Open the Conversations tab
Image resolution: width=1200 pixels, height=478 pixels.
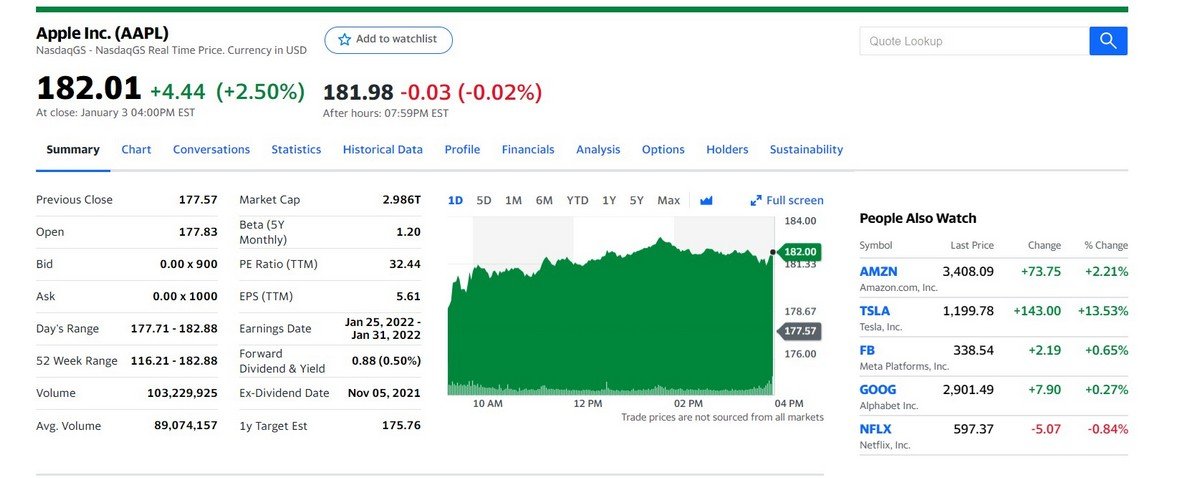(211, 150)
